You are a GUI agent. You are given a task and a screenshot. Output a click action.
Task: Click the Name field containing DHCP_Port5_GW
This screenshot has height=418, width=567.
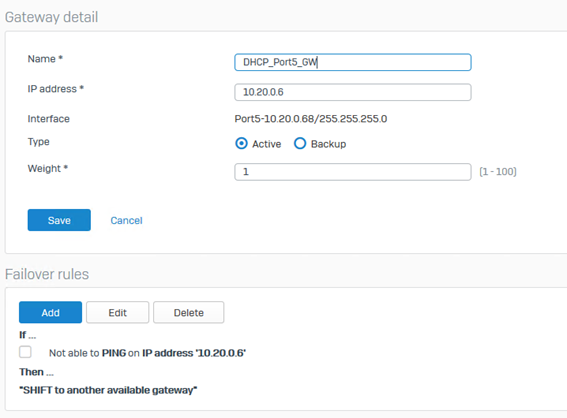pos(353,62)
